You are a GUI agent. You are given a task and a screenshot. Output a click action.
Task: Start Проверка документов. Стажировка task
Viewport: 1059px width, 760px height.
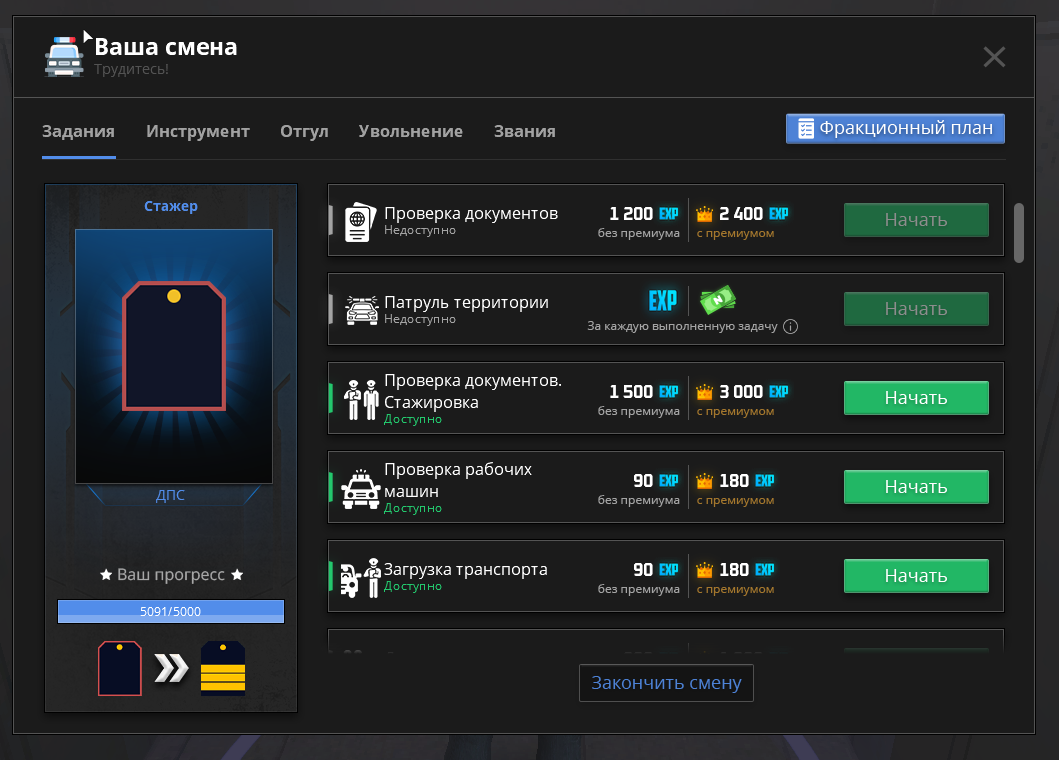pos(916,398)
